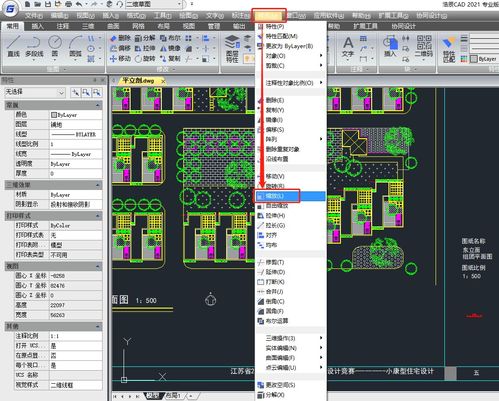Click the 拉伸 (Stretch) ribbon button
Screen dimensions: 499x401
coord(145,48)
